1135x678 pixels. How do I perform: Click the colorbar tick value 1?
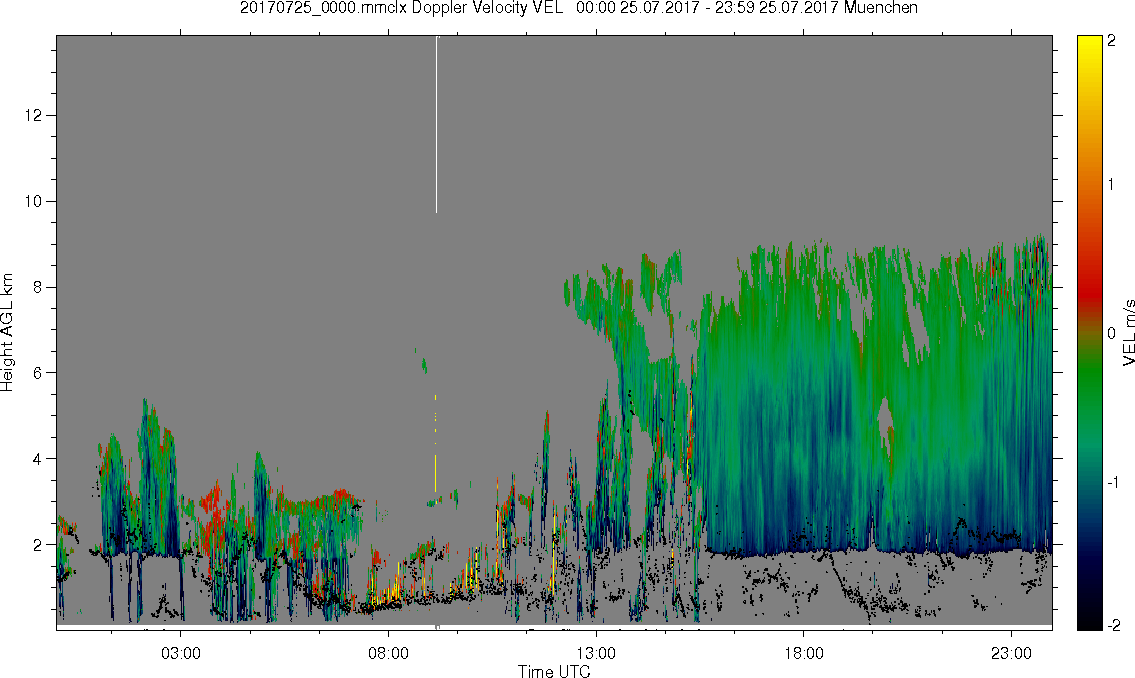1112,185
